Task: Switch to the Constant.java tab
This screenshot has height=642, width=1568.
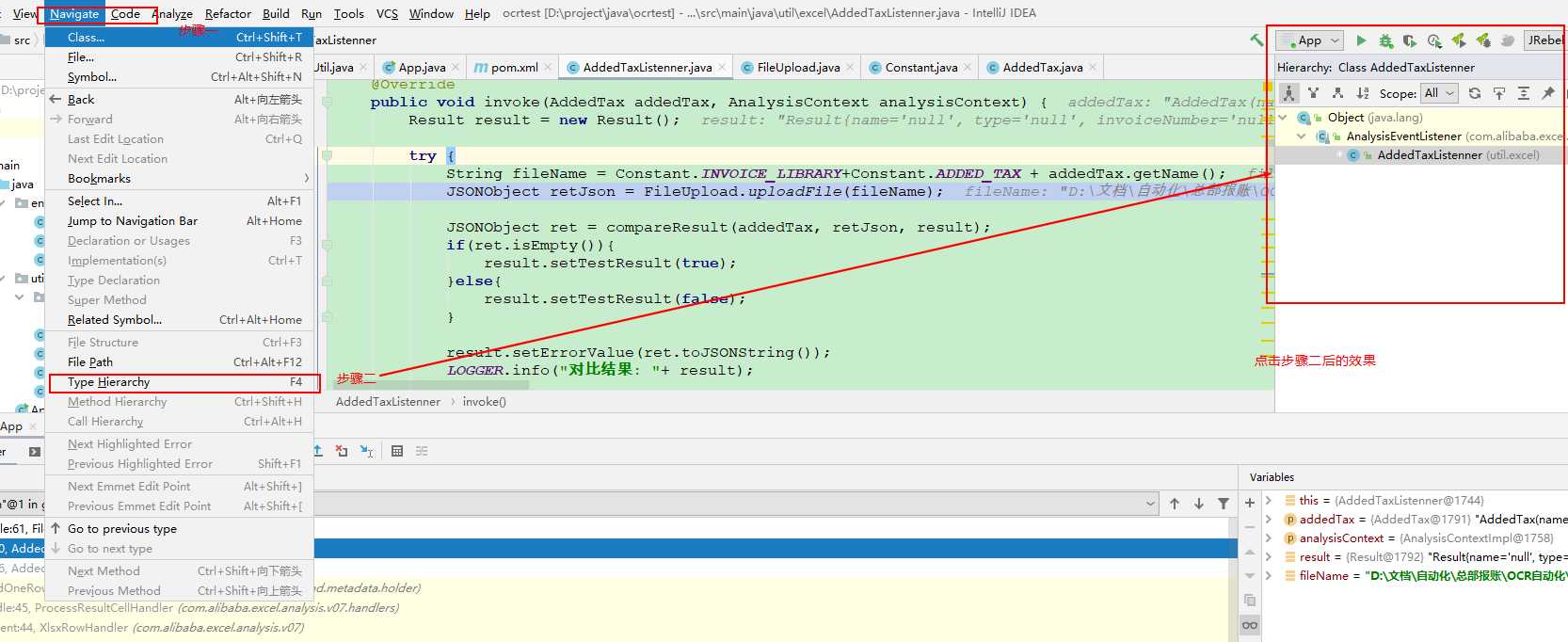Action: tap(920, 68)
